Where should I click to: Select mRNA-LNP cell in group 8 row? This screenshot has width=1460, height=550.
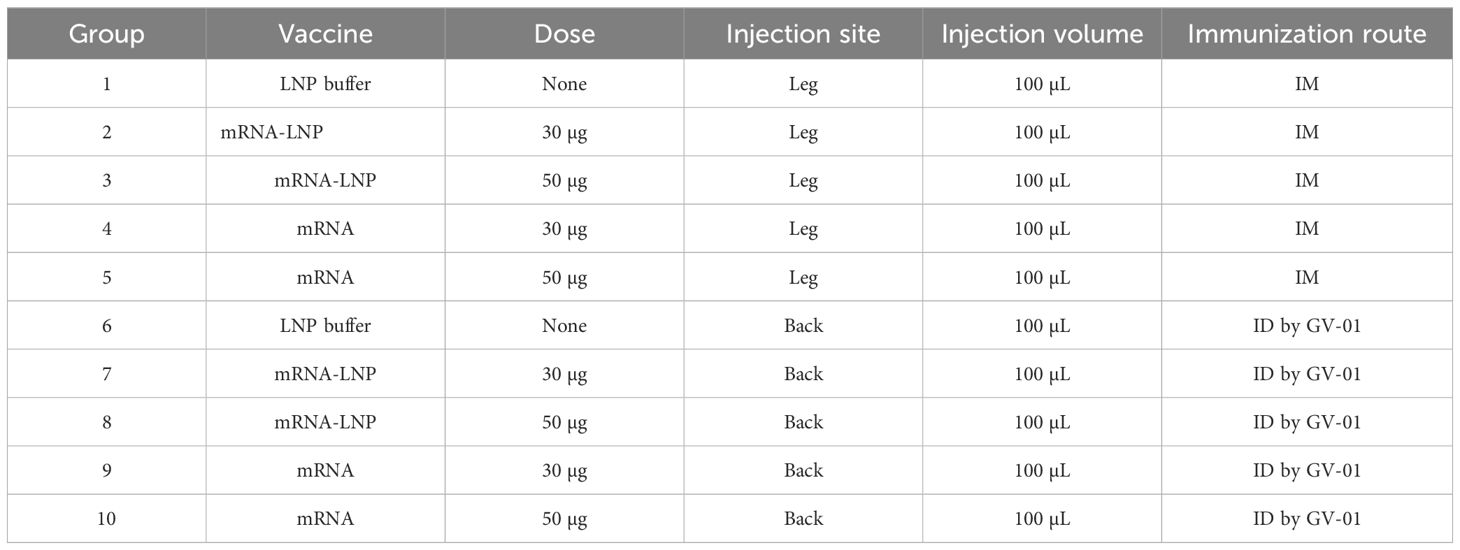point(325,422)
